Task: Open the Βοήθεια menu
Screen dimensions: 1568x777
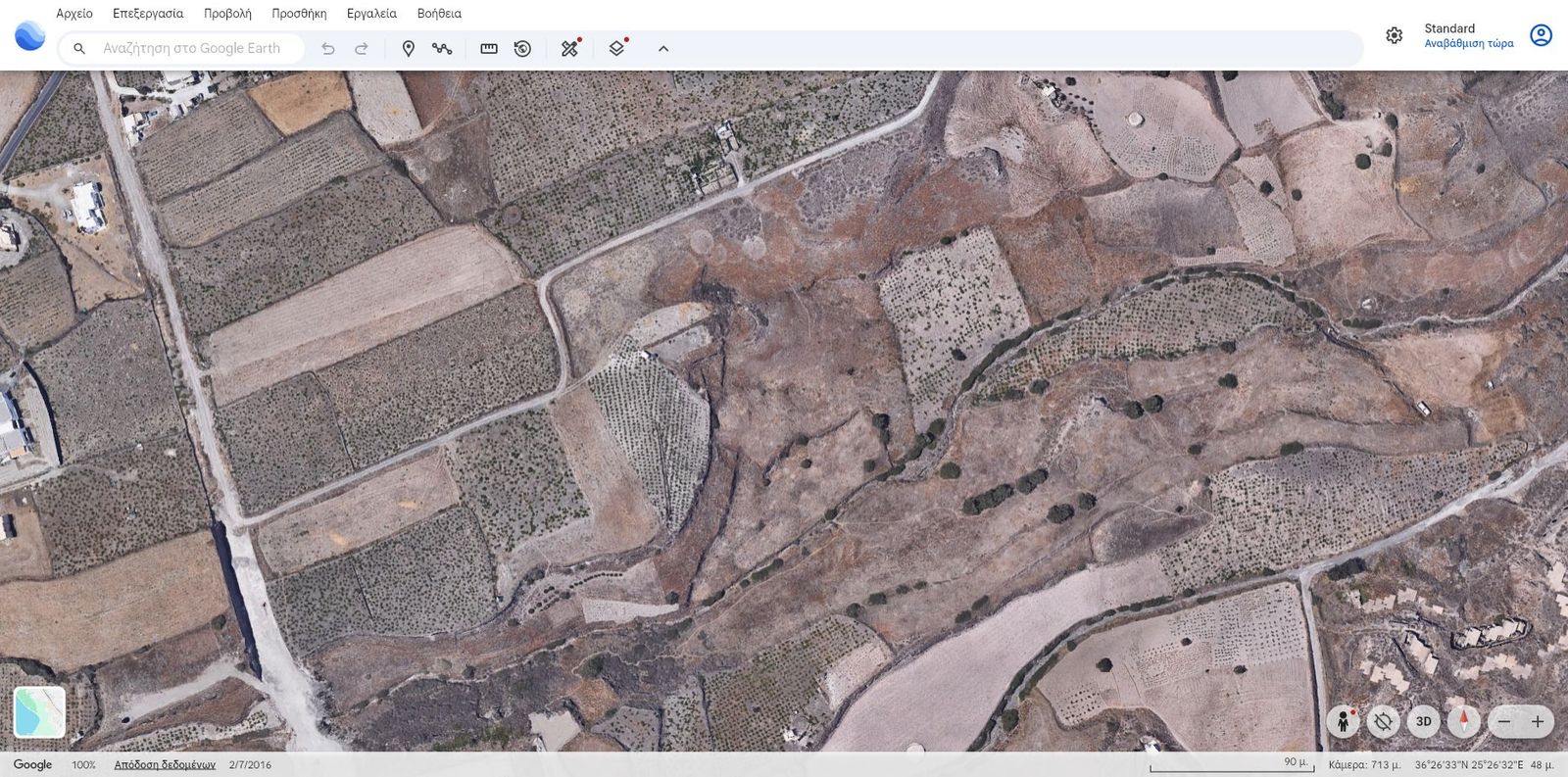Action: (x=439, y=14)
